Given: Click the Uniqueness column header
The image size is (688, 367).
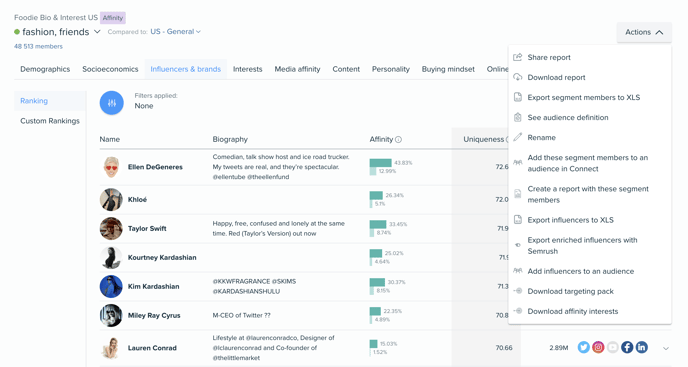Looking at the screenshot, I should click(x=484, y=139).
